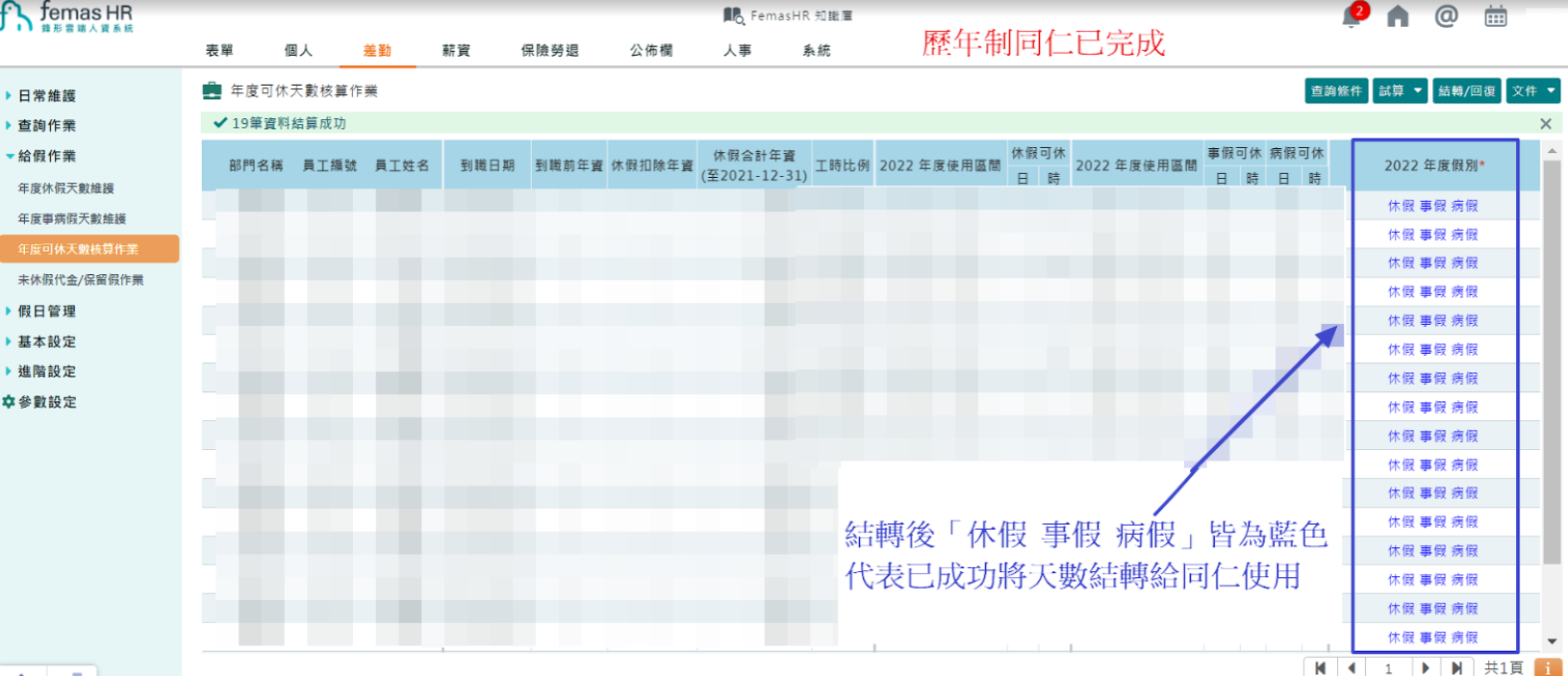This screenshot has width=1568, height=676.
Task: Sort by 到職日期 column header
Action: click(487, 165)
